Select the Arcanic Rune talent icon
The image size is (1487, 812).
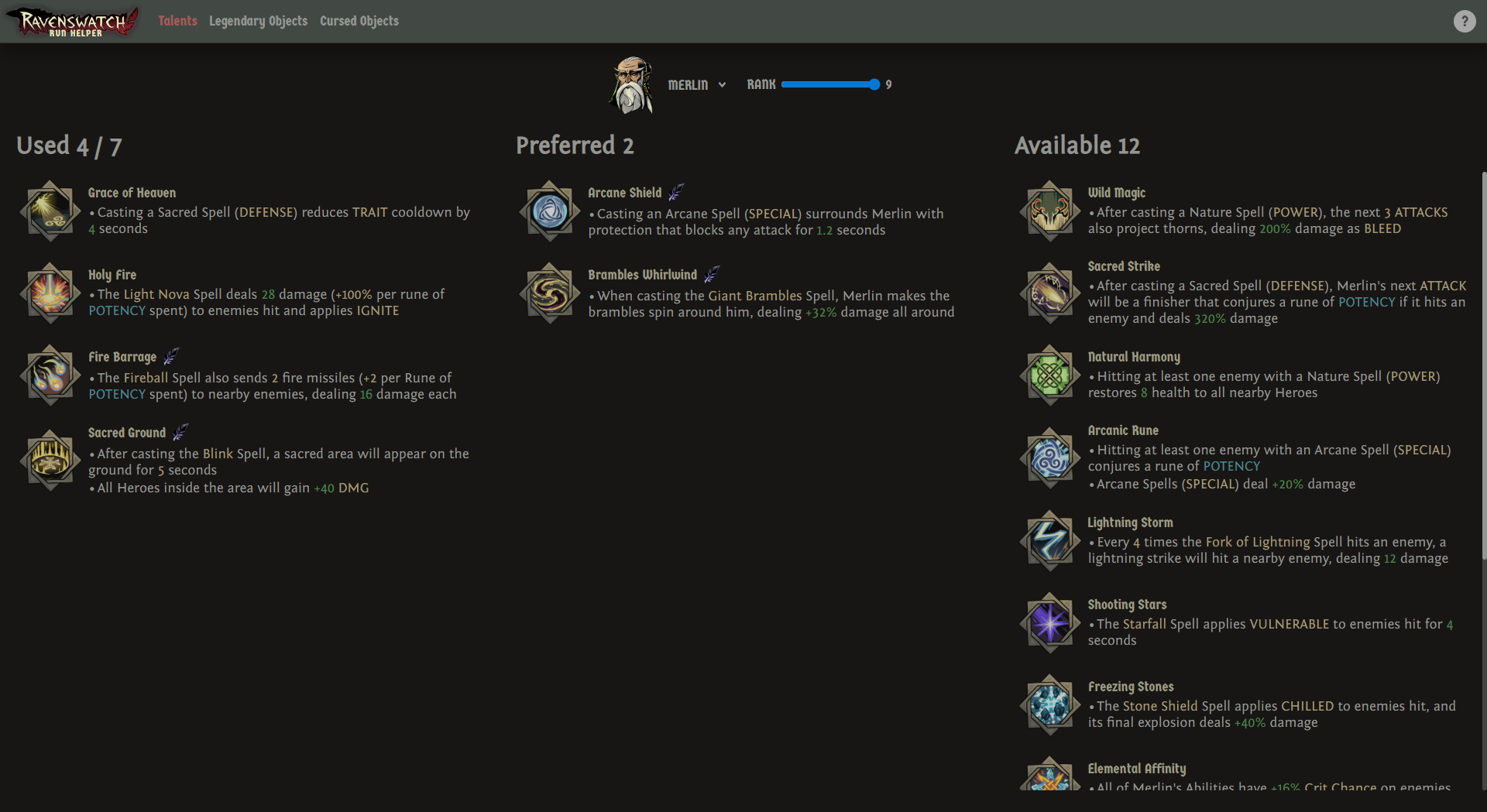coord(1050,457)
